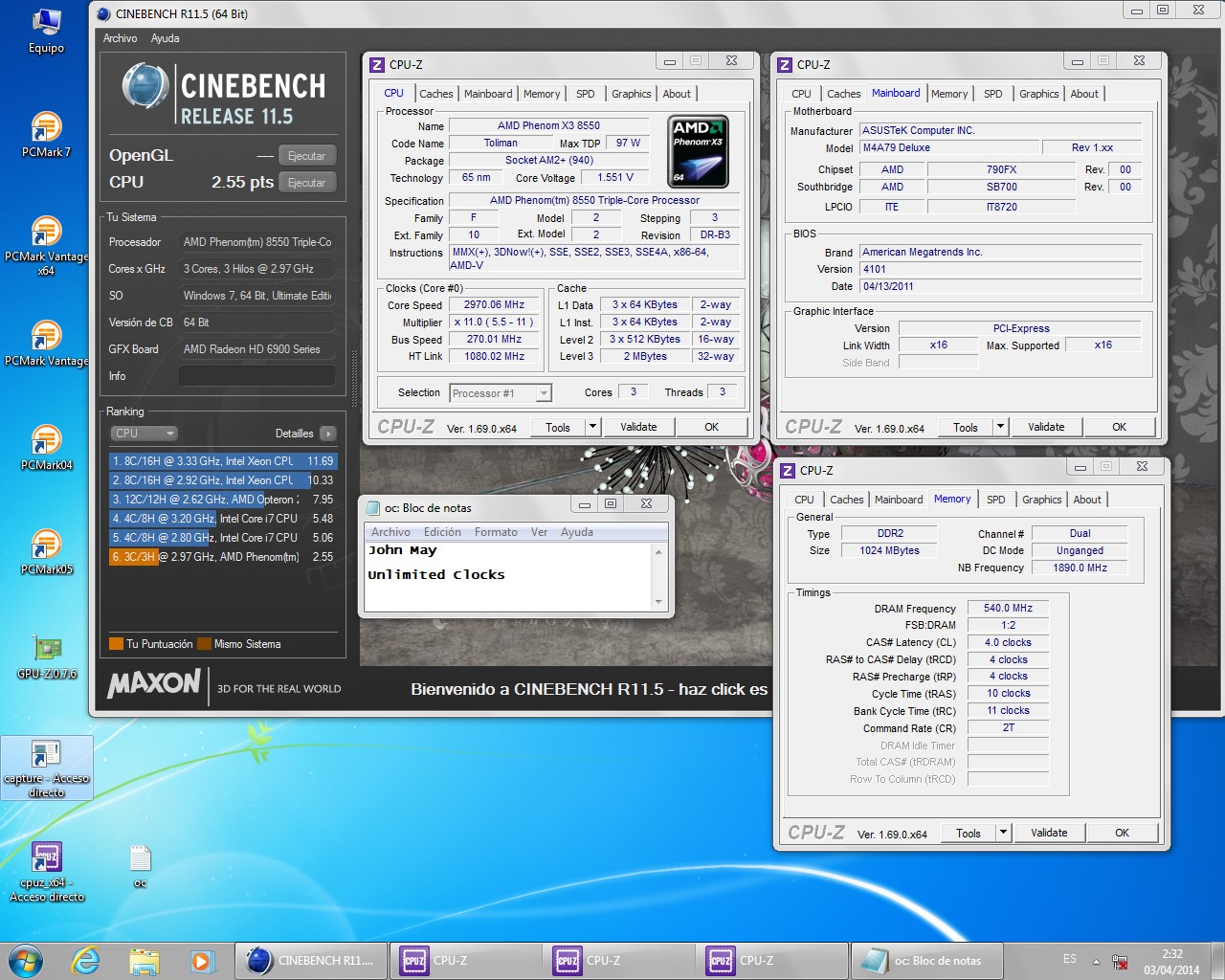Select SPD tab in Mainboard CPU-Z window
The width and height of the screenshot is (1225, 980).
[992, 94]
